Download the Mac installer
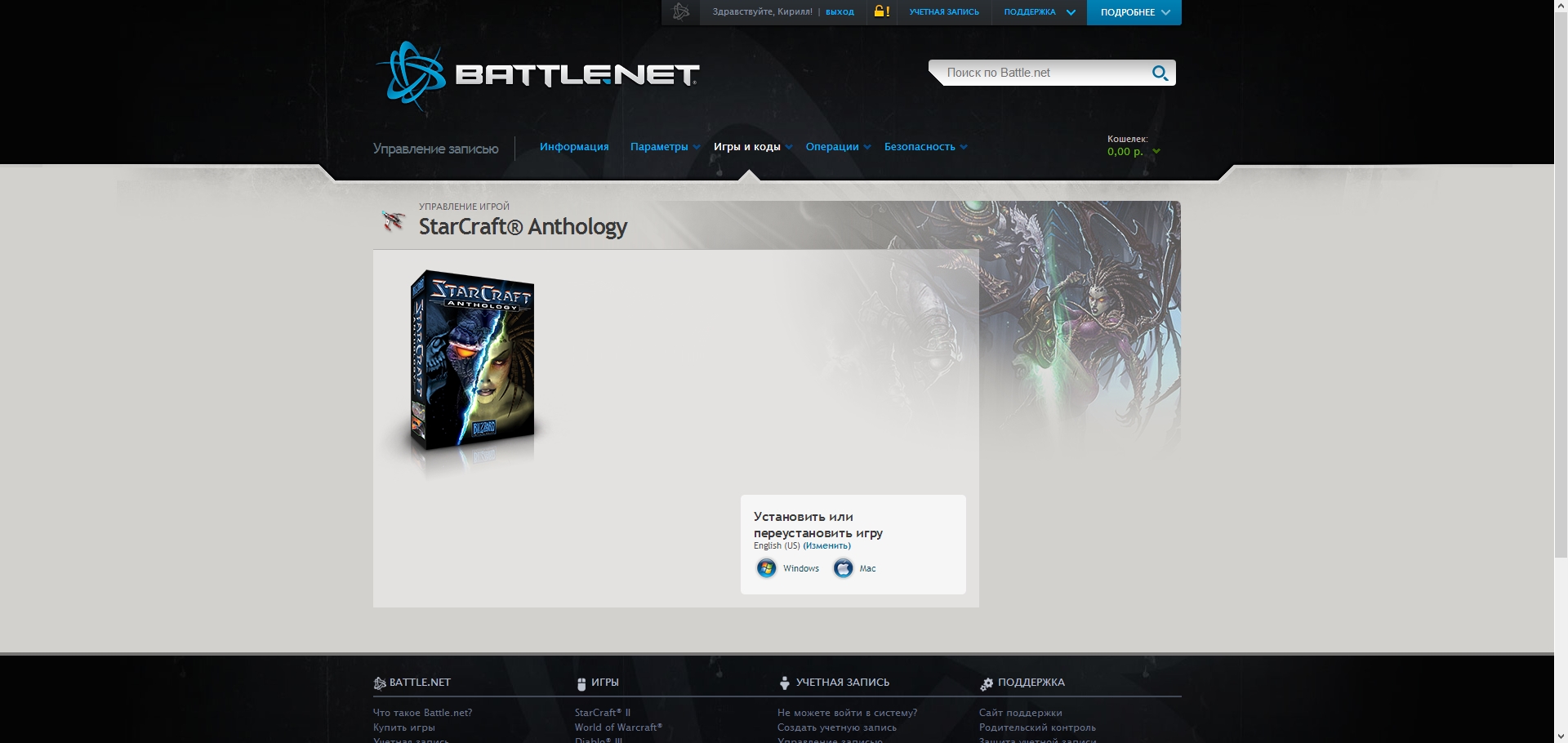 pos(867,568)
